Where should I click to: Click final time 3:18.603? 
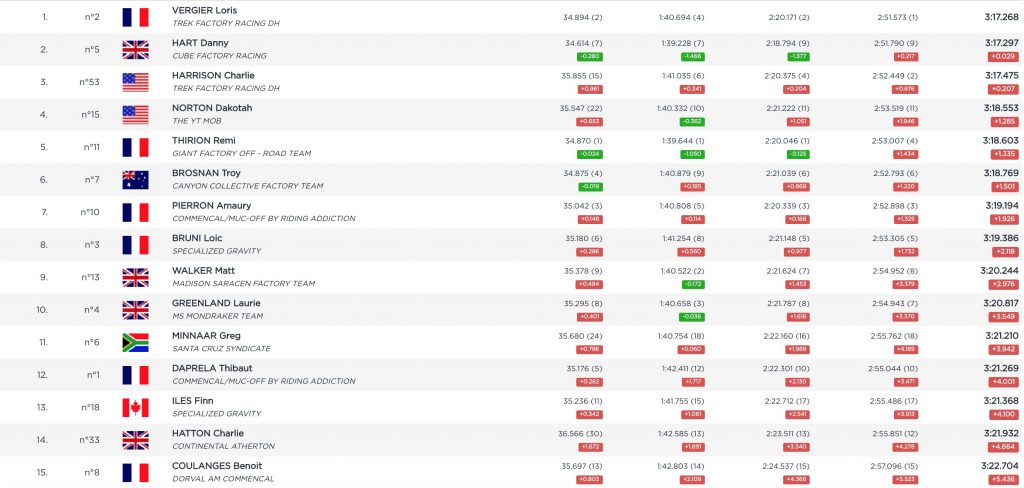(x=1000, y=140)
